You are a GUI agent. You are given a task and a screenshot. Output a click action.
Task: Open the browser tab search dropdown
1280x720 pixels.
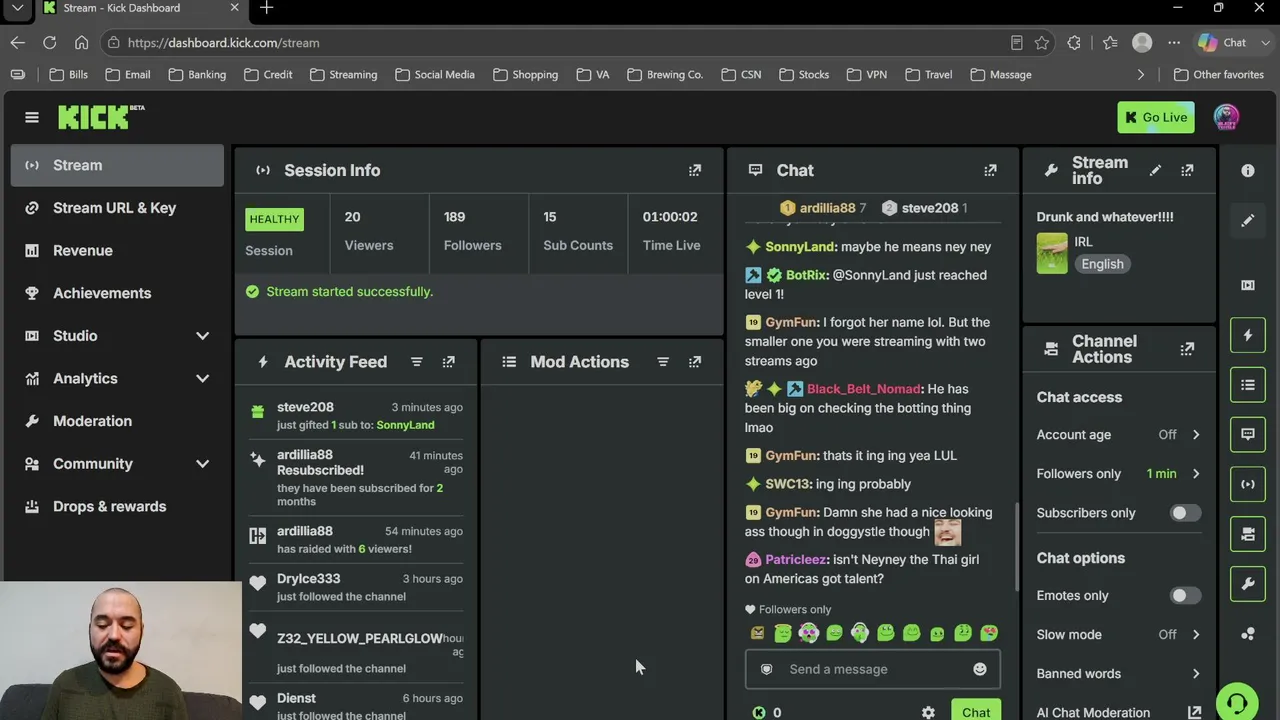[x=17, y=8]
